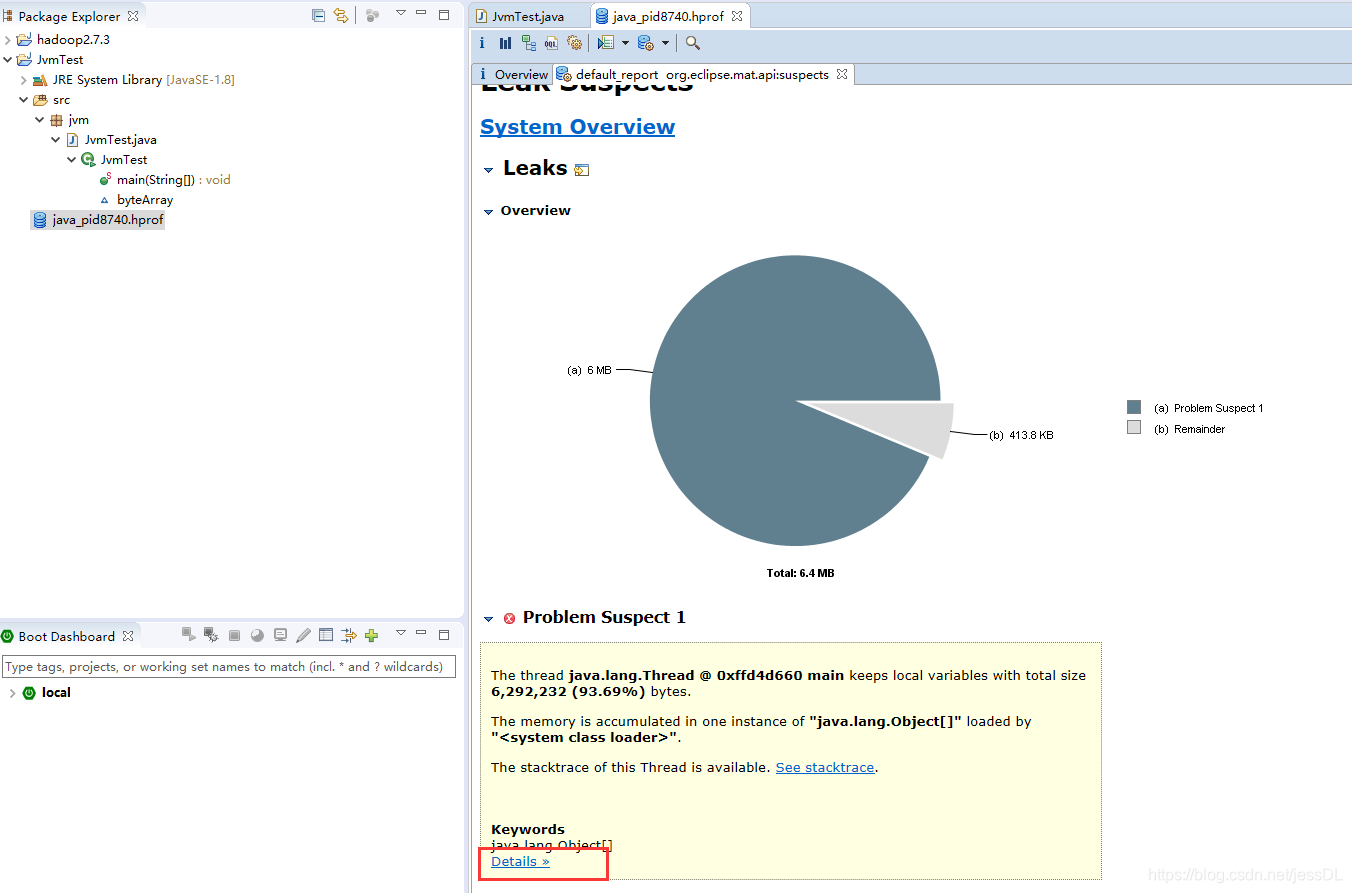Screen dimensions: 1352x893
Task: Click the properties table icon in Boot Dashboard
Action: (326, 635)
